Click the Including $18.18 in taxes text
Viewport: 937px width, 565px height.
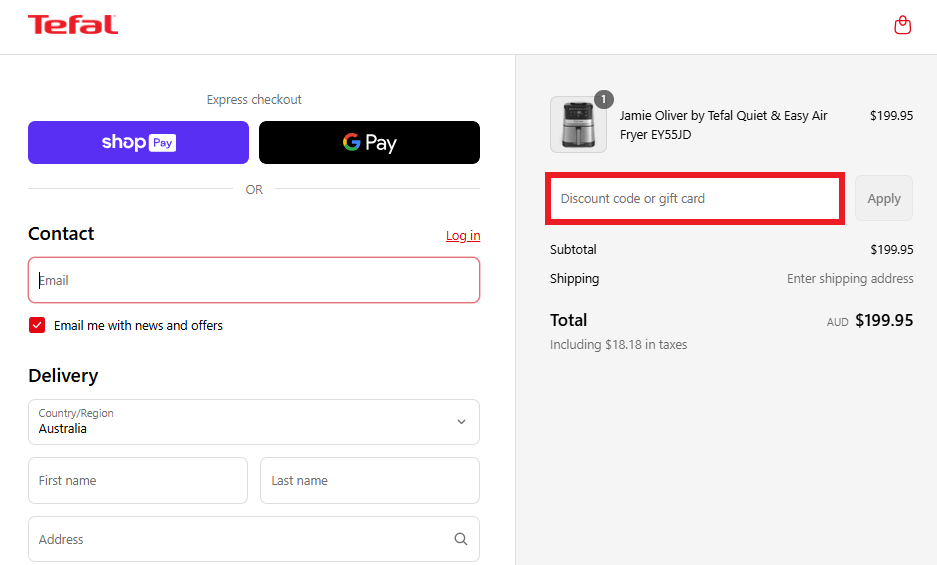point(618,344)
